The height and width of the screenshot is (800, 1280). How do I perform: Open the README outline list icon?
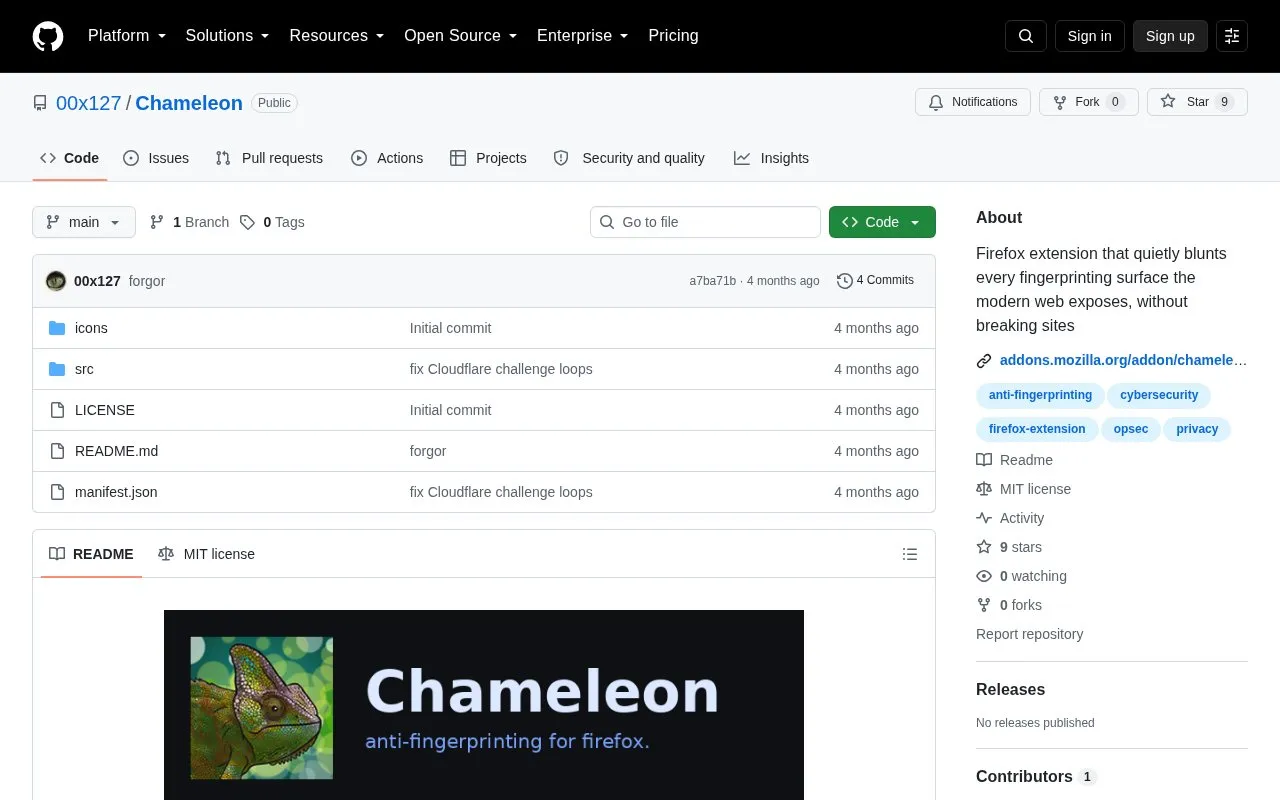pyautogui.click(x=910, y=554)
